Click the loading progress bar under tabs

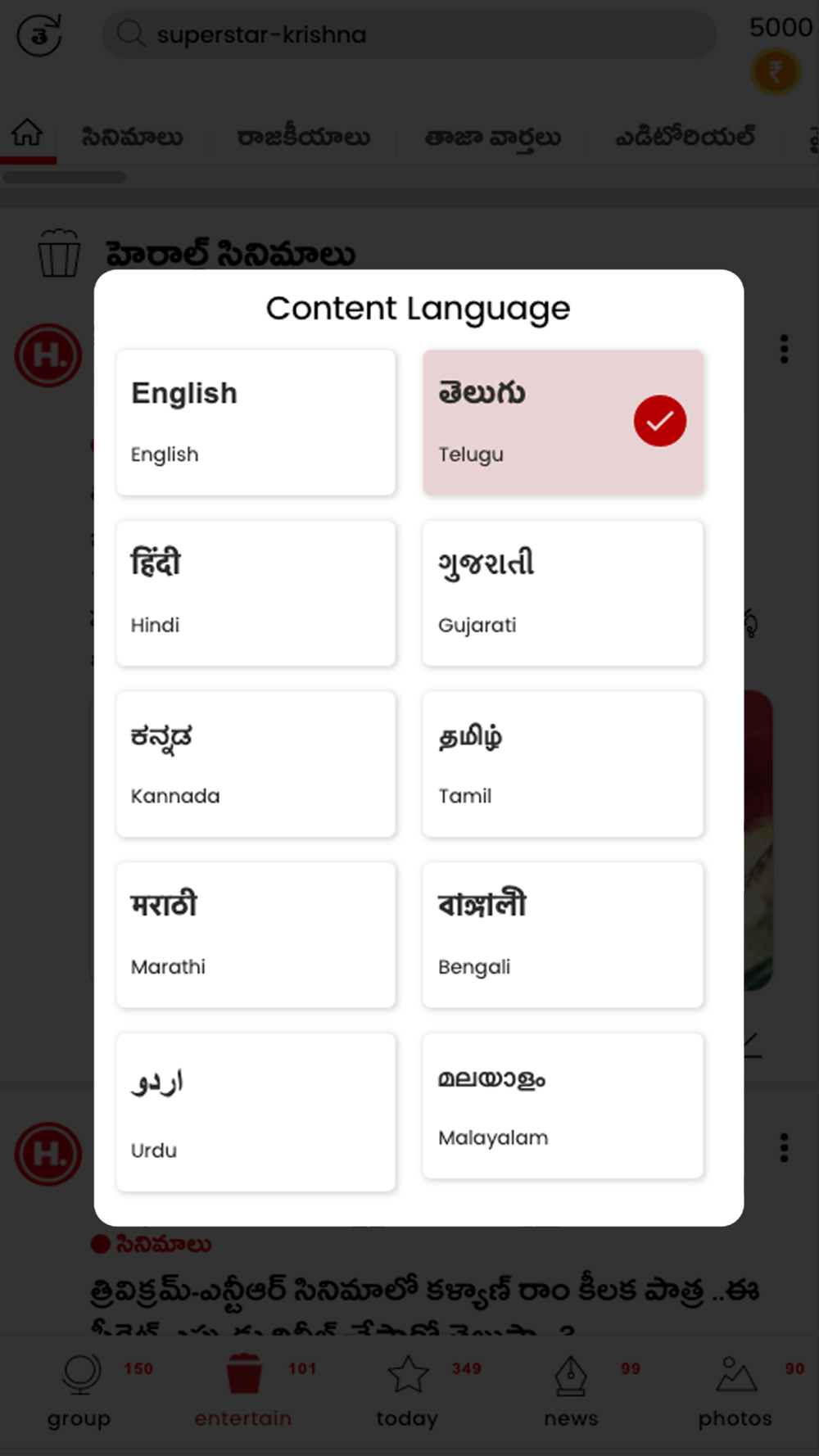pos(64,177)
